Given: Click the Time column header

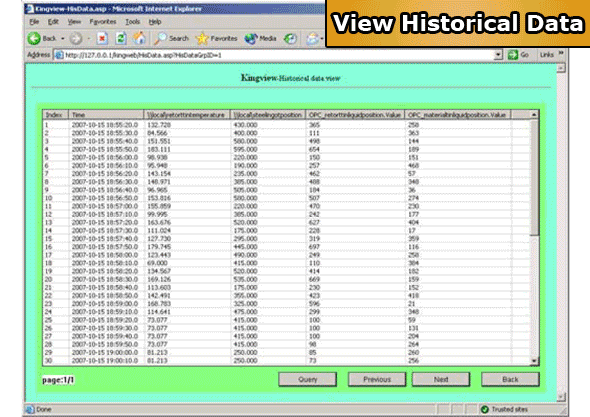Looking at the screenshot, I should click(x=106, y=114).
